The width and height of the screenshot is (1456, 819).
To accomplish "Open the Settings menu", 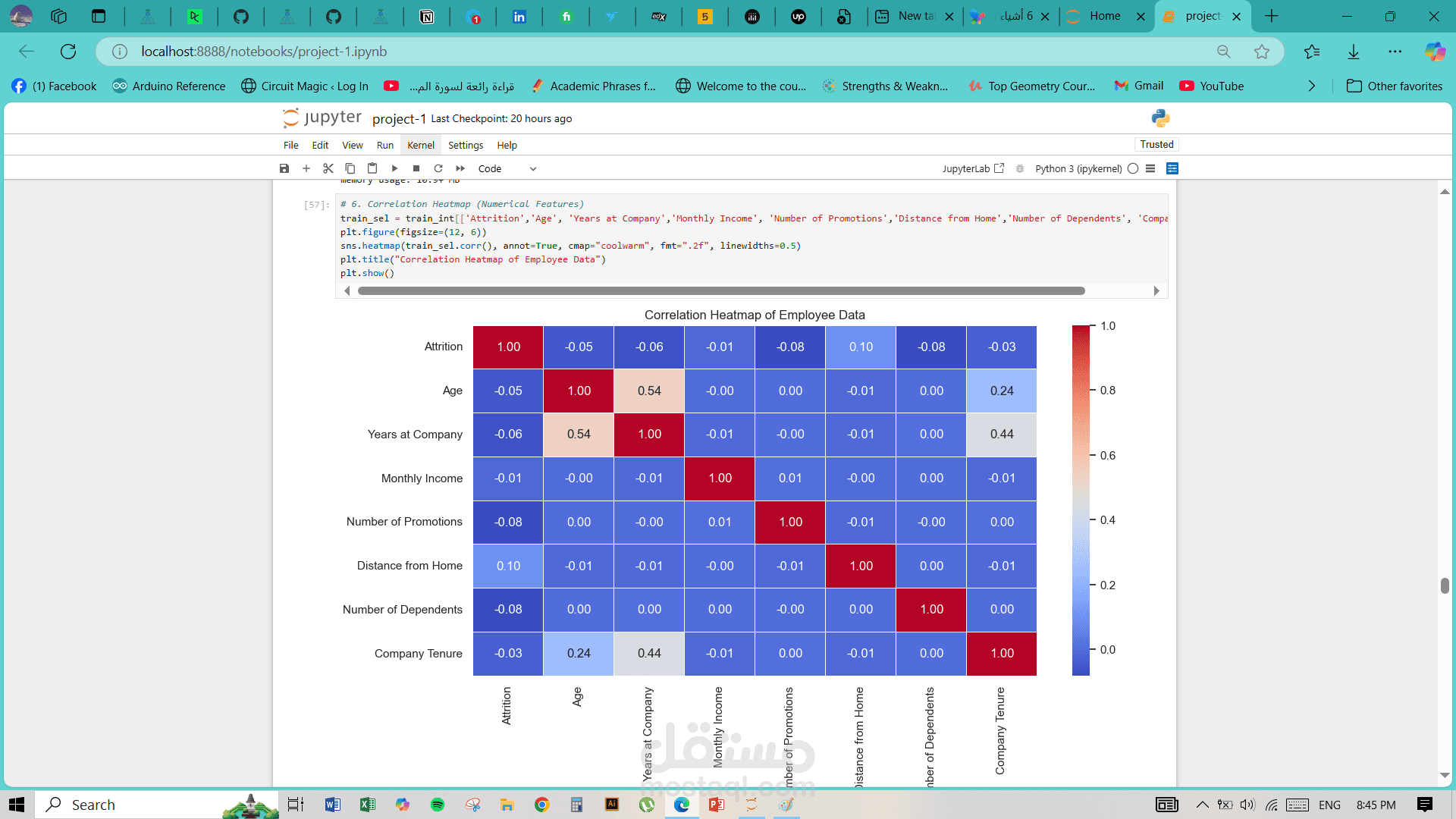I will pos(465,145).
